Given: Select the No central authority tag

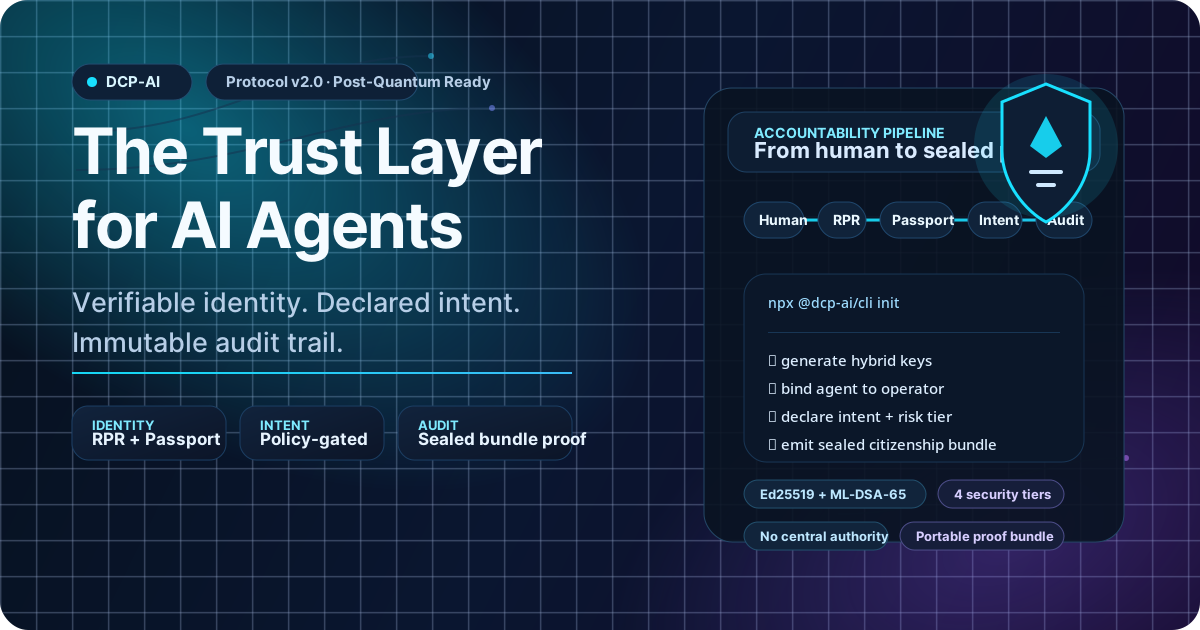Looking at the screenshot, I should tap(816, 536).
